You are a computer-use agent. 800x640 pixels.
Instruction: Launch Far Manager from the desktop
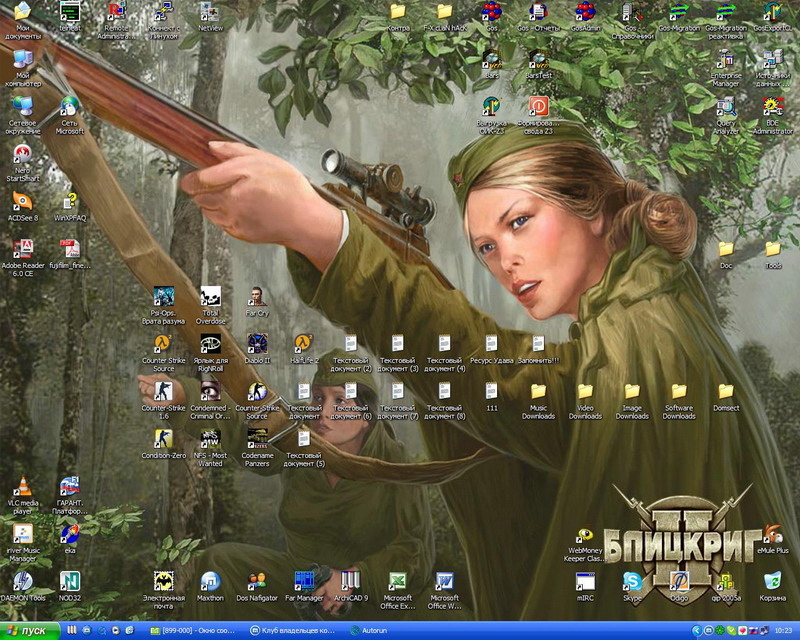tap(305, 581)
